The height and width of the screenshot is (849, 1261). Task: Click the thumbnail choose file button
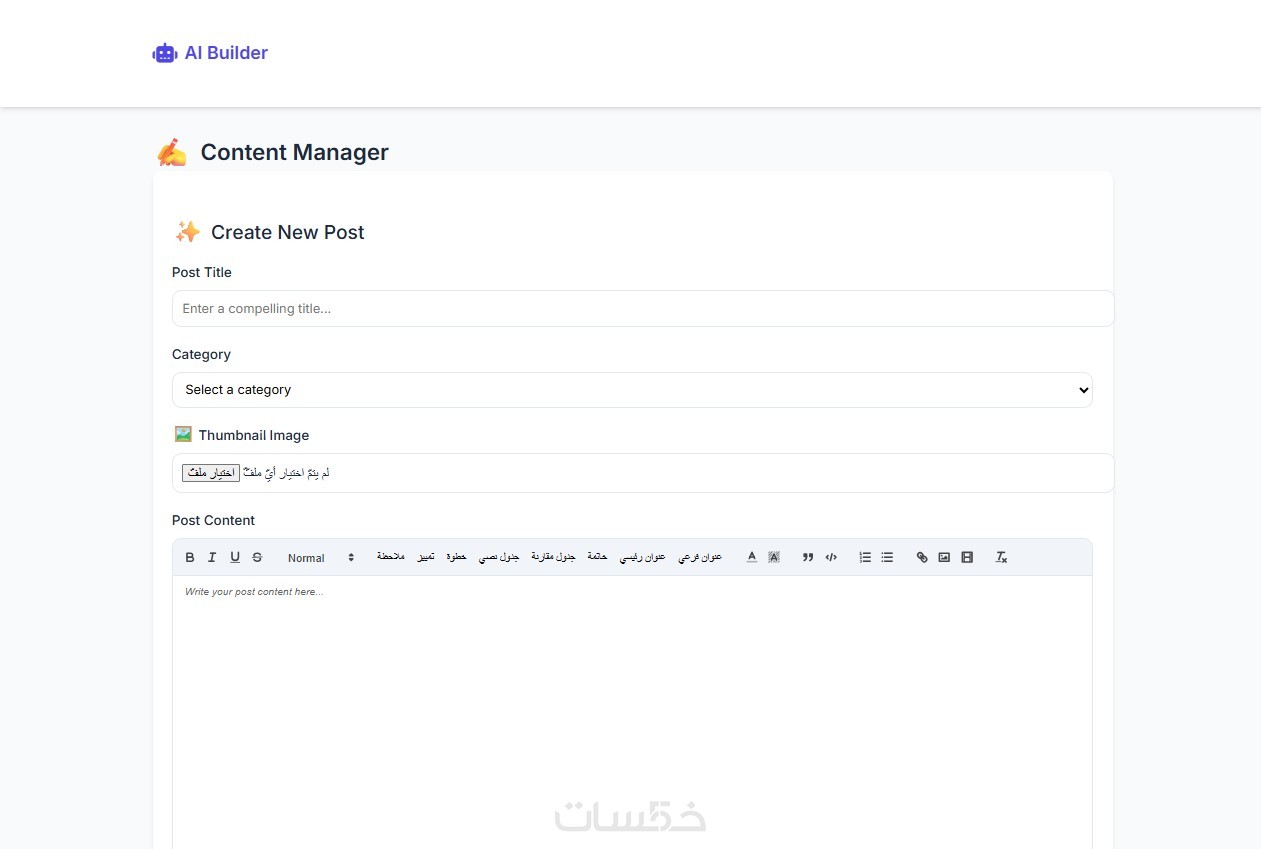coord(211,473)
